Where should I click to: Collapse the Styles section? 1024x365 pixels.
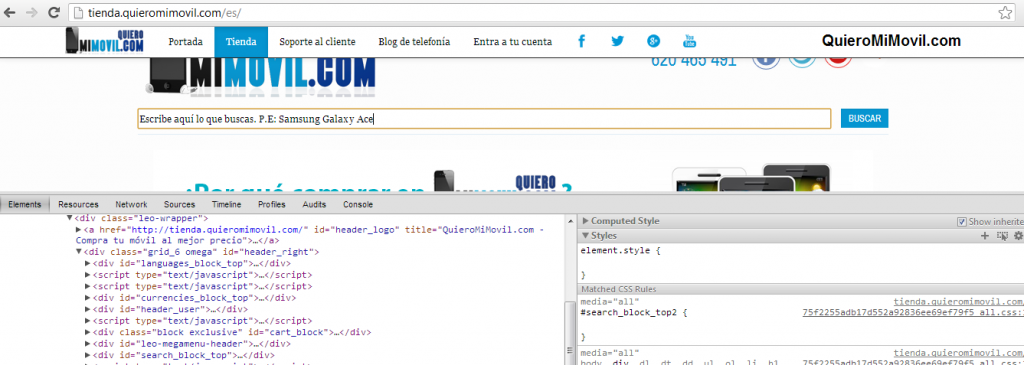coord(586,236)
